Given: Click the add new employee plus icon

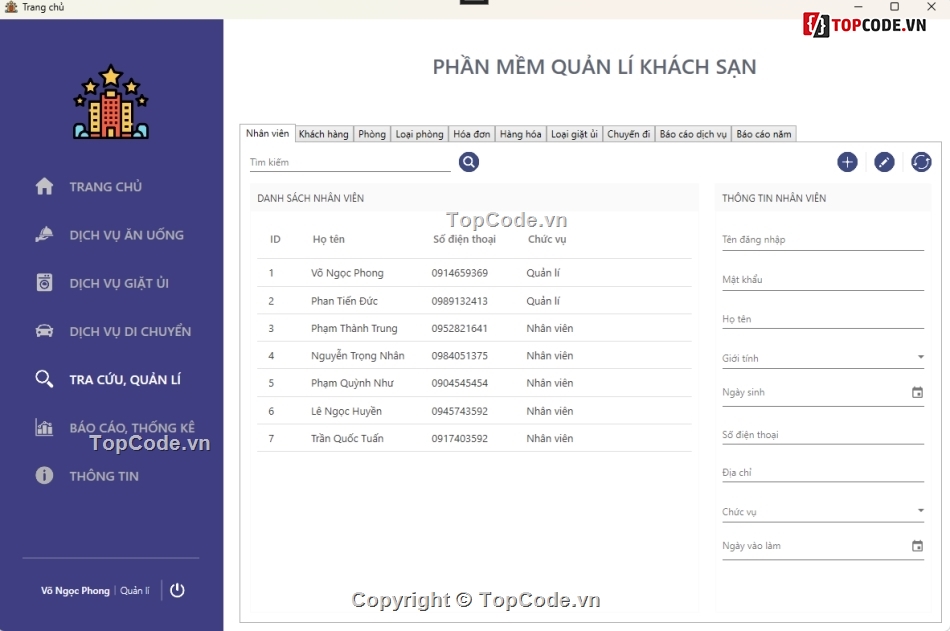Looking at the screenshot, I should click(x=847, y=161).
